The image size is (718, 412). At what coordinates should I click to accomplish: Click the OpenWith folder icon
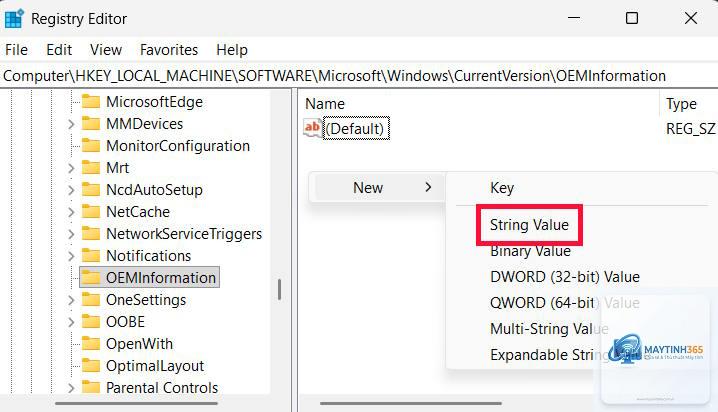(x=91, y=344)
